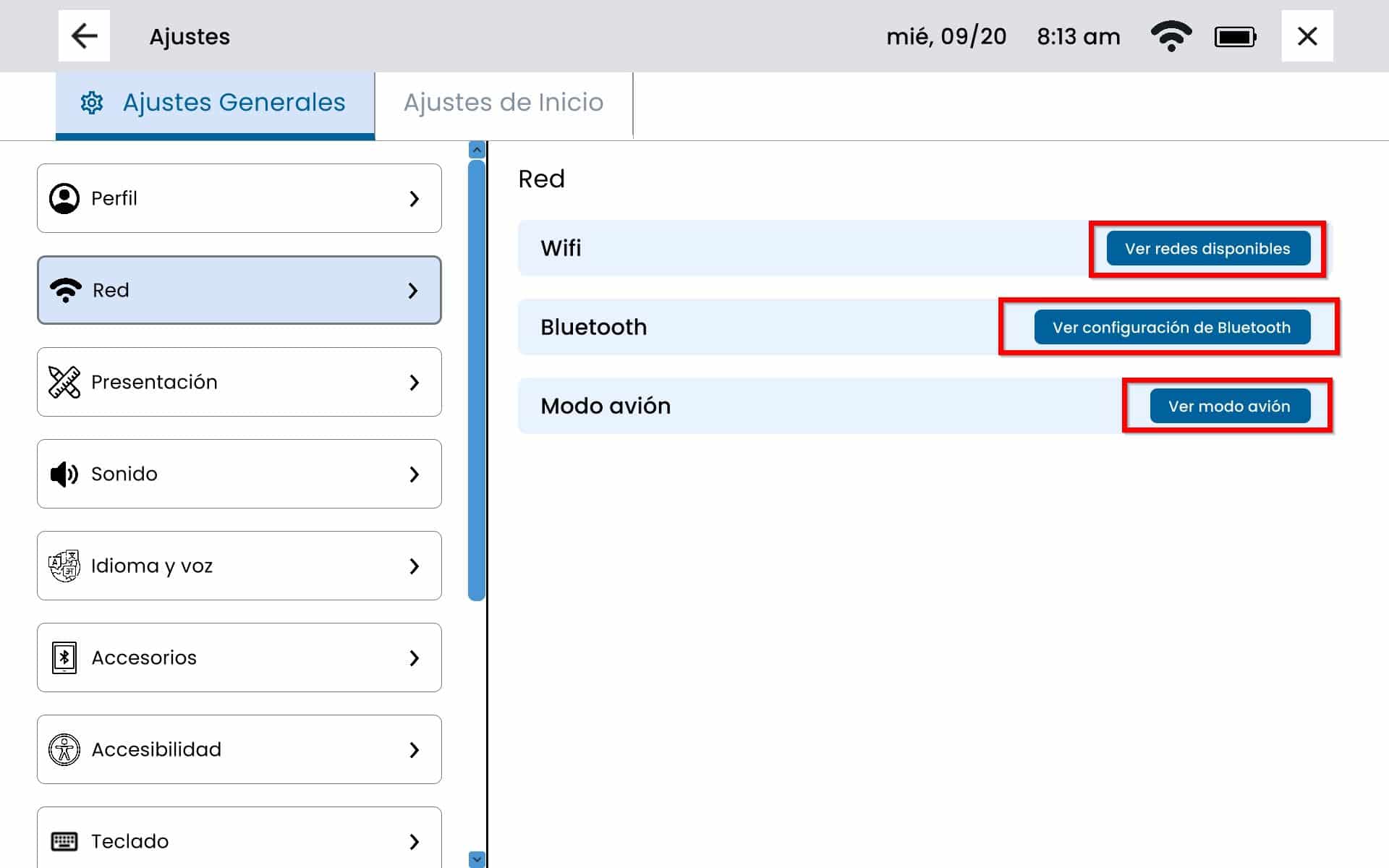Click the Presentación ruler-pencil icon
Image resolution: width=1389 pixels, height=868 pixels.
tap(64, 382)
